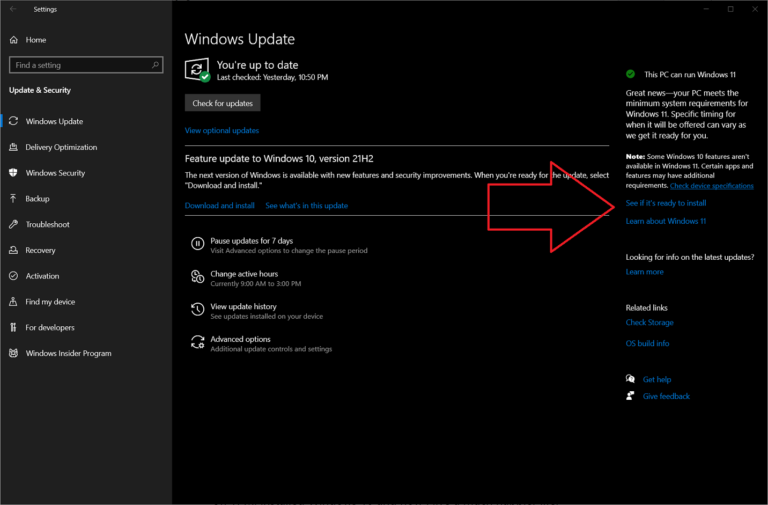This screenshot has width=768, height=505.
Task: Click the Find my device icon
Action: [x=14, y=302]
